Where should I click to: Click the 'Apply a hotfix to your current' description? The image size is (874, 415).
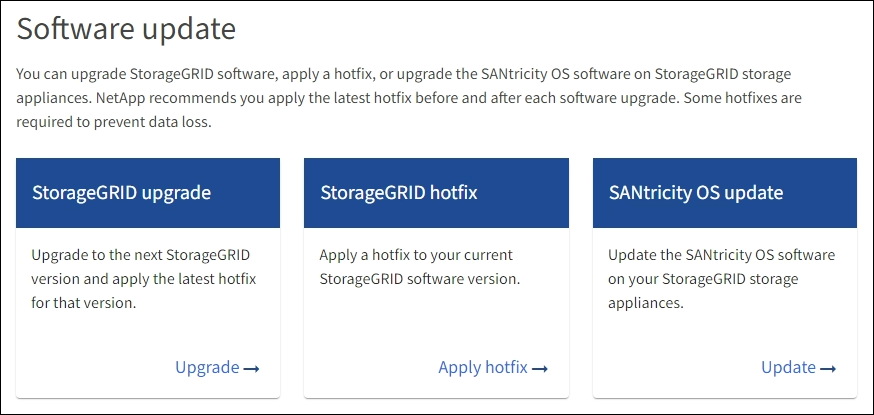click(416, 255)
